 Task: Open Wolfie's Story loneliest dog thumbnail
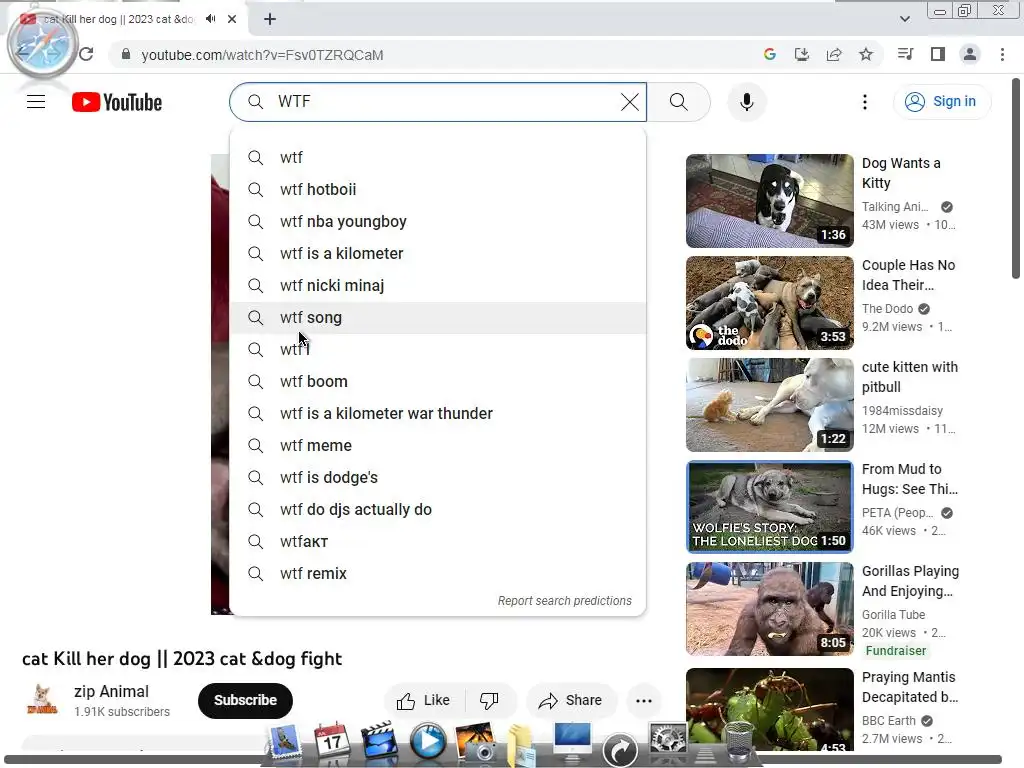pos(769,506)
